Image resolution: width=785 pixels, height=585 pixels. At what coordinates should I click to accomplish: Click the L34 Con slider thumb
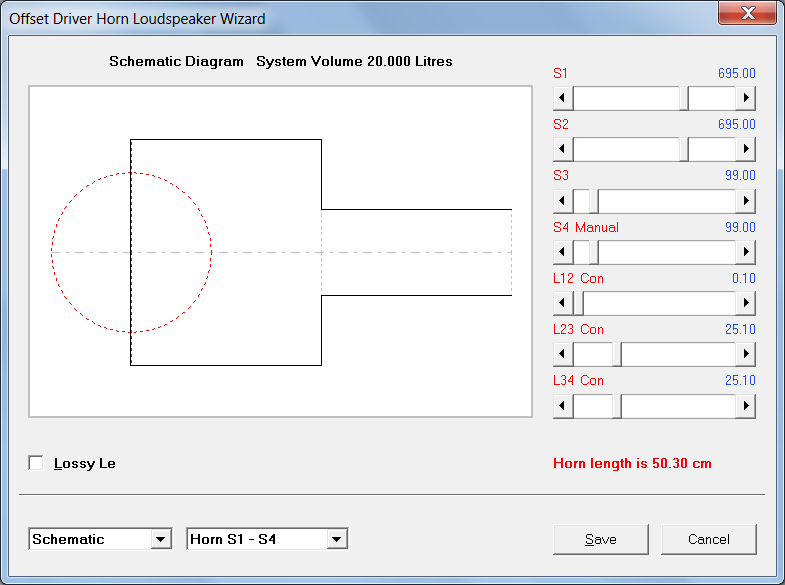click(x=617, y=405)
